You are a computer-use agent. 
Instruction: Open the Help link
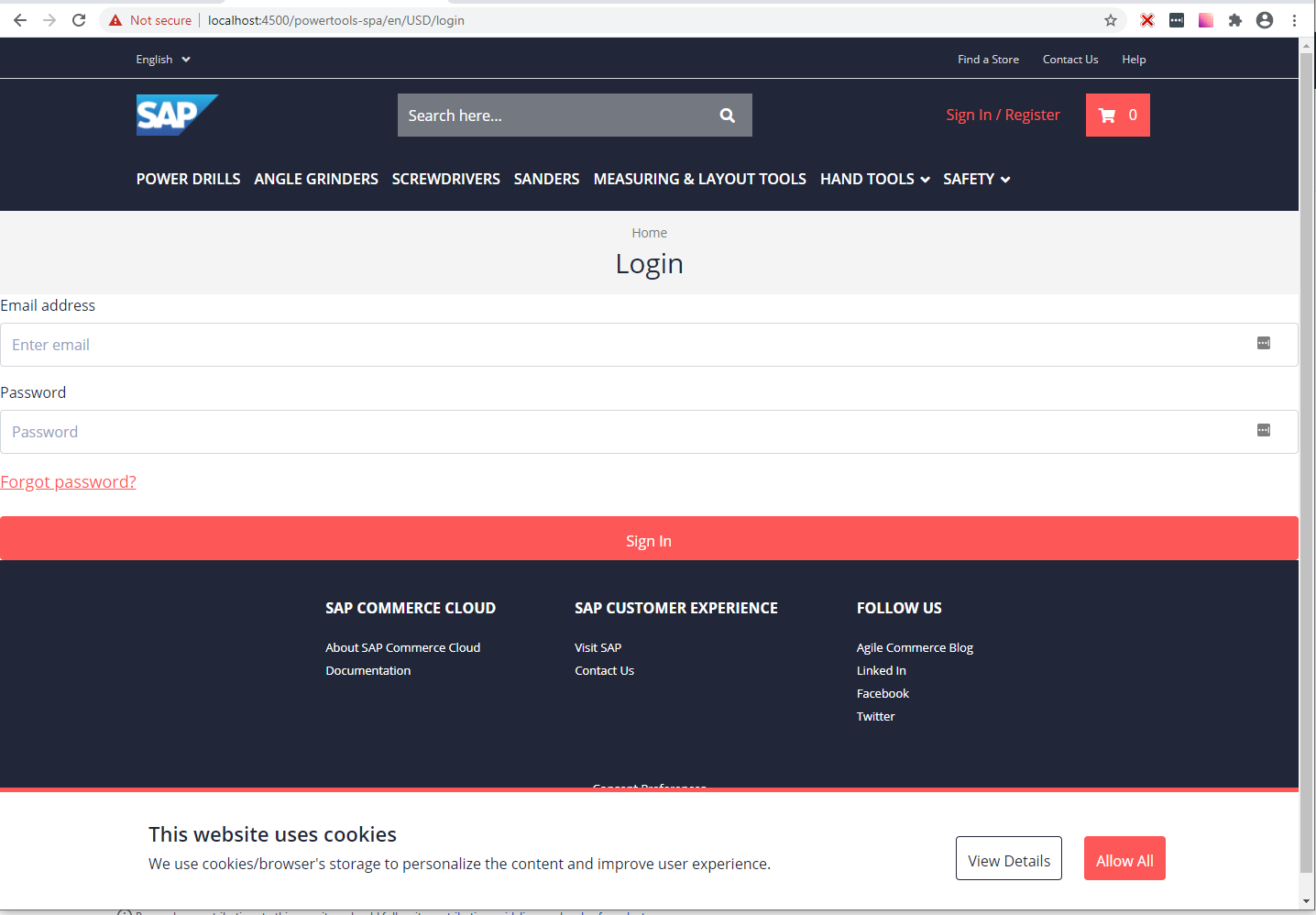click(x=1134, y=60)
